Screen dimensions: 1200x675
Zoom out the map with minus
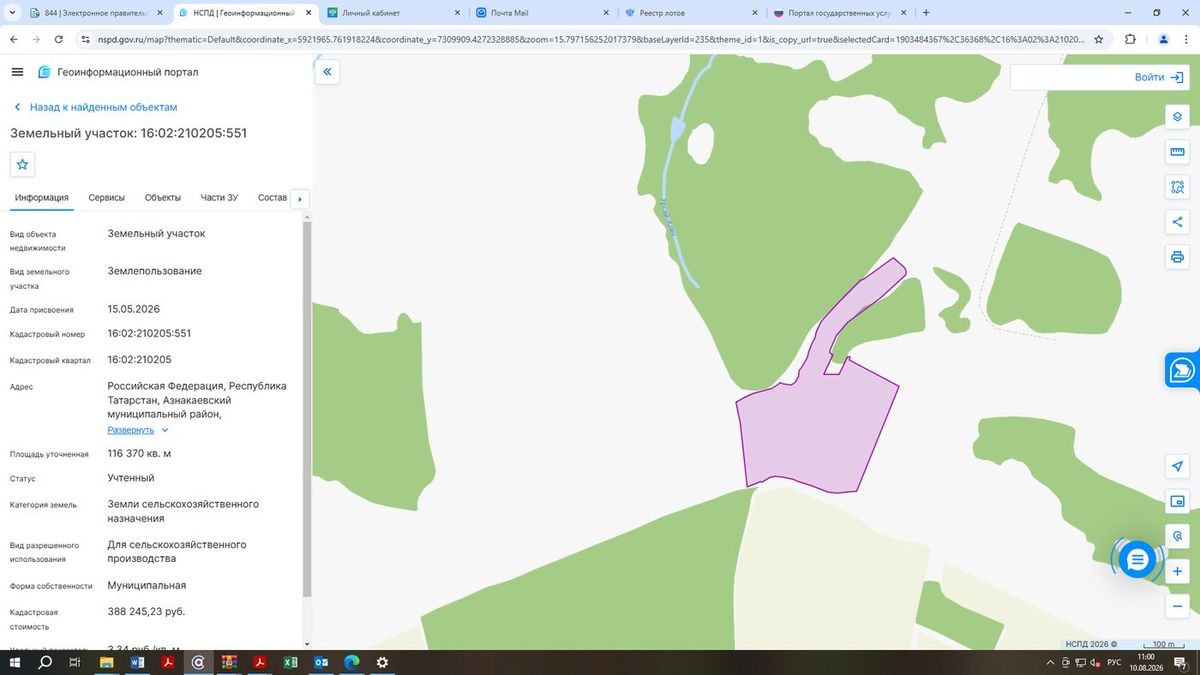tap(1177, 606)
